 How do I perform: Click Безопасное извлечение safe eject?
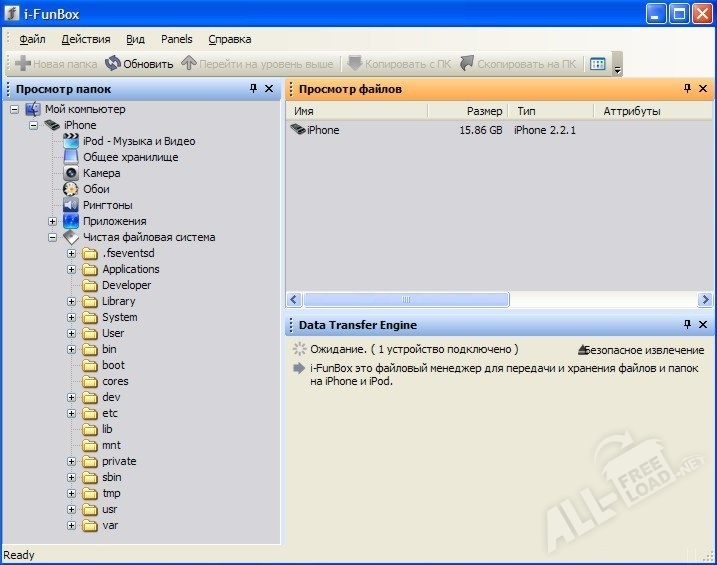[x=642, y=350]
